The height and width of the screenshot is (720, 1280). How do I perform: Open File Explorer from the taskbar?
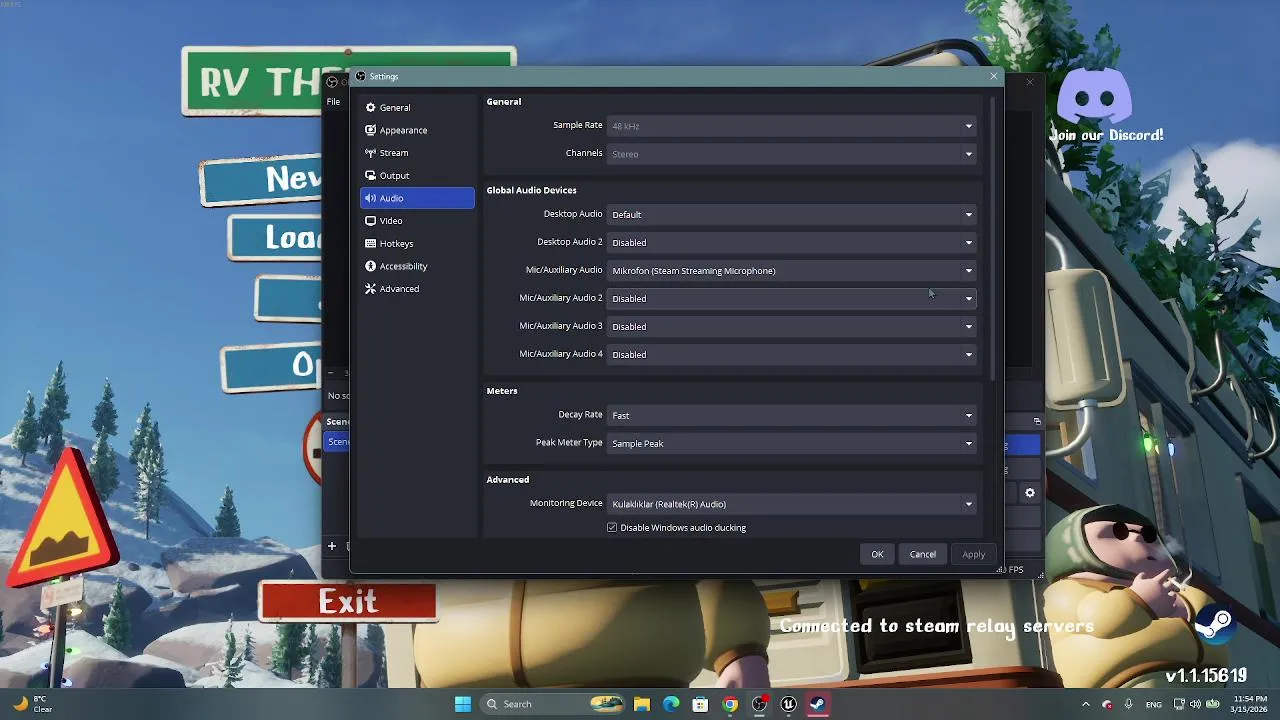click(642, 704)
